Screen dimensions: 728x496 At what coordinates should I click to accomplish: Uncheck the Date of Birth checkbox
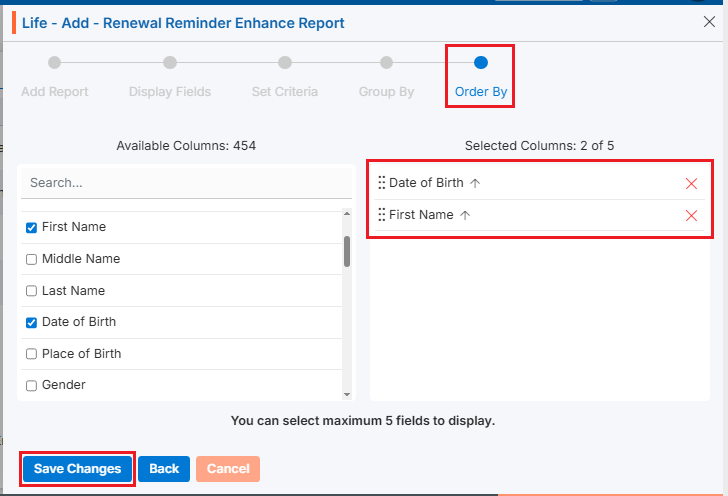click(x=32, y=322)
